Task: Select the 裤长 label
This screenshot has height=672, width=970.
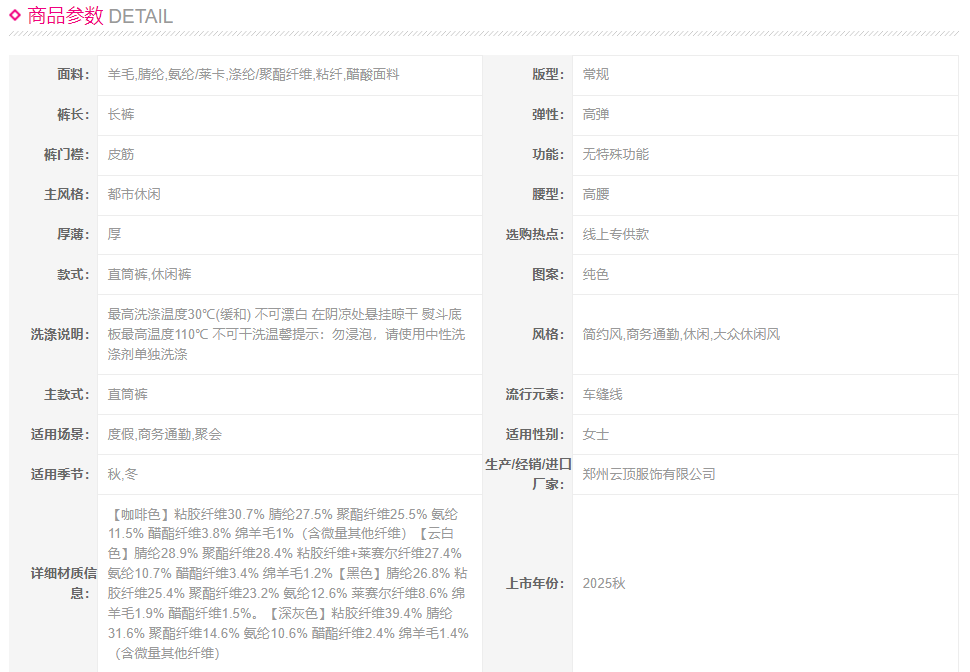Action: coord(73,114)
